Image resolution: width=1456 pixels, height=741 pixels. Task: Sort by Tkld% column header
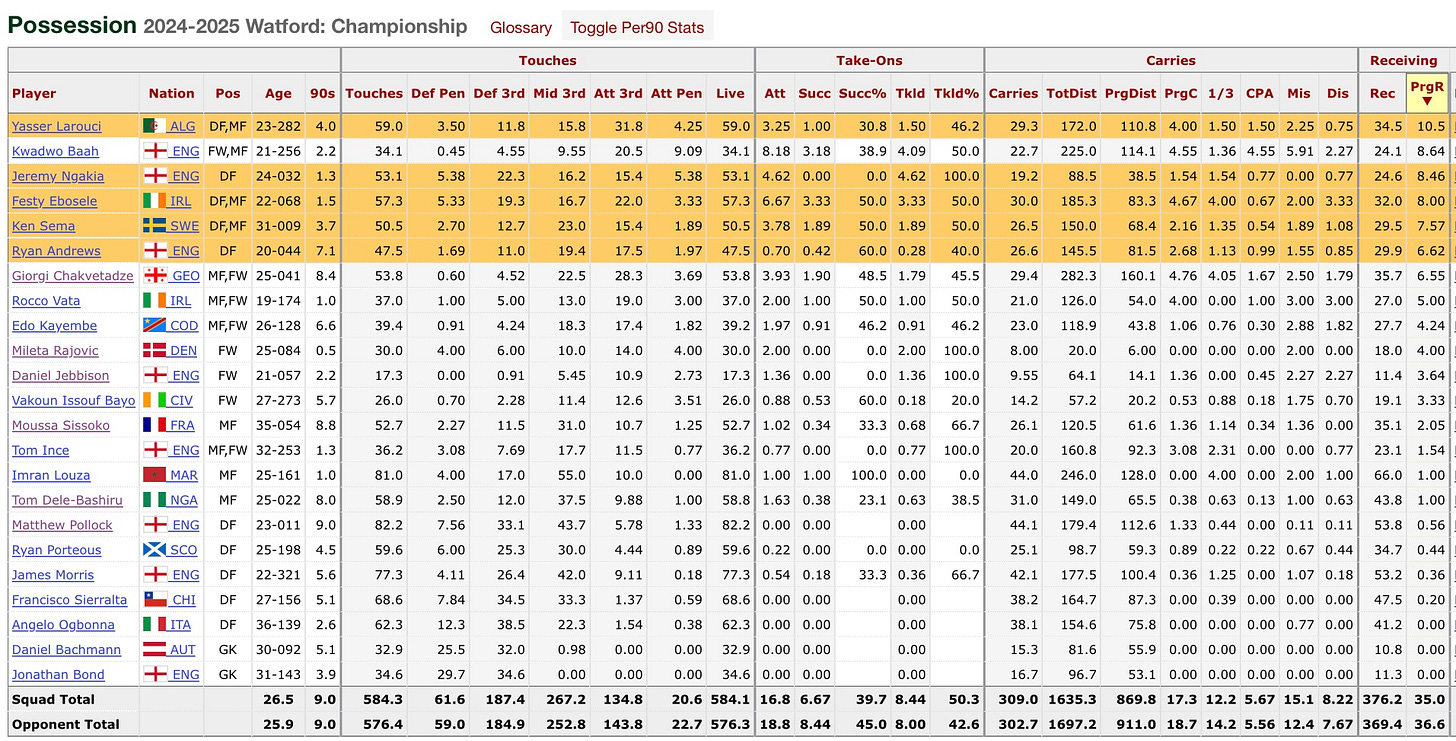click(956, 93)
